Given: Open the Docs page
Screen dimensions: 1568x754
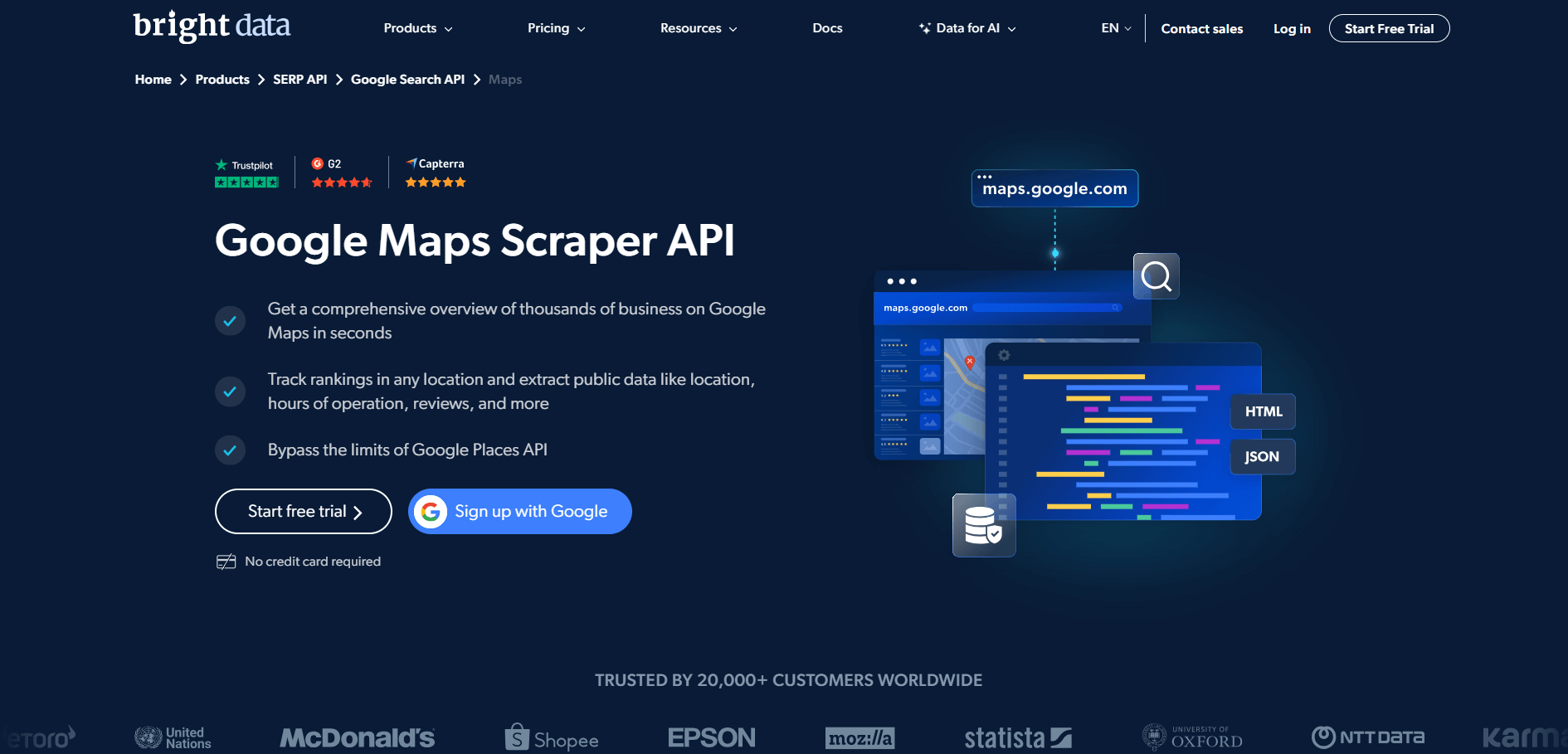Looking at the screenshot, I should pyautogui.click(x=827, y=27).
